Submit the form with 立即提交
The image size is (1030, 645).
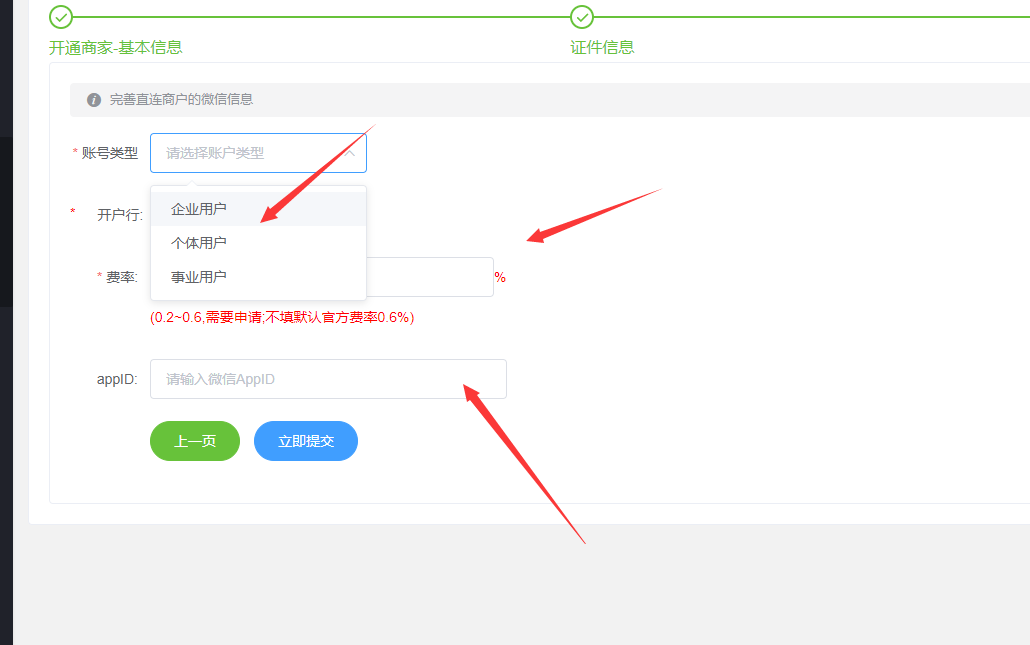point(306,441)
